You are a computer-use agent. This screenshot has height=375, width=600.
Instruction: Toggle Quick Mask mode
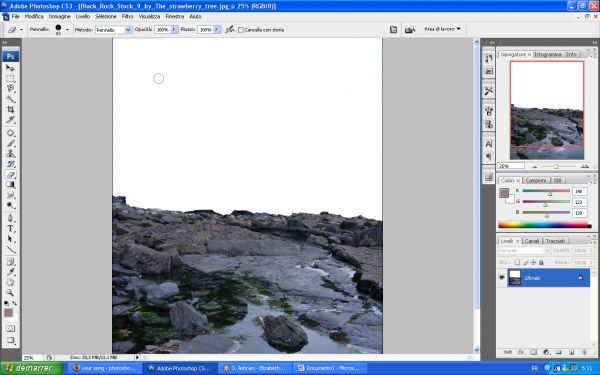10,328
